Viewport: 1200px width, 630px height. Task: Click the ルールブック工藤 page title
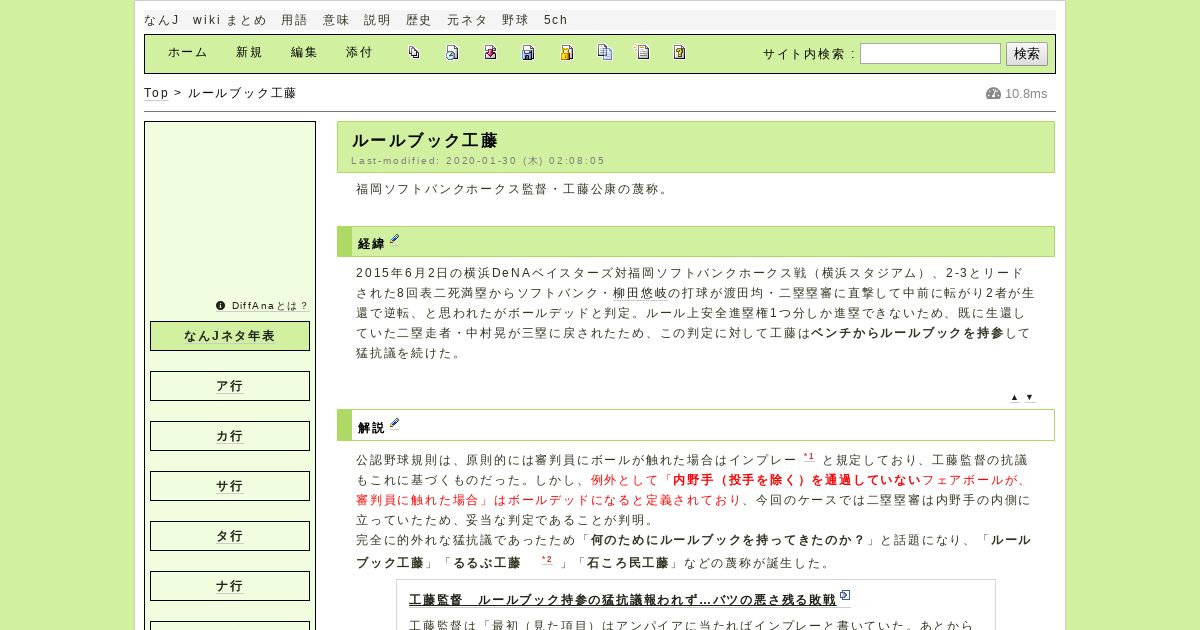pyautogui.click(x=425, y=141)
